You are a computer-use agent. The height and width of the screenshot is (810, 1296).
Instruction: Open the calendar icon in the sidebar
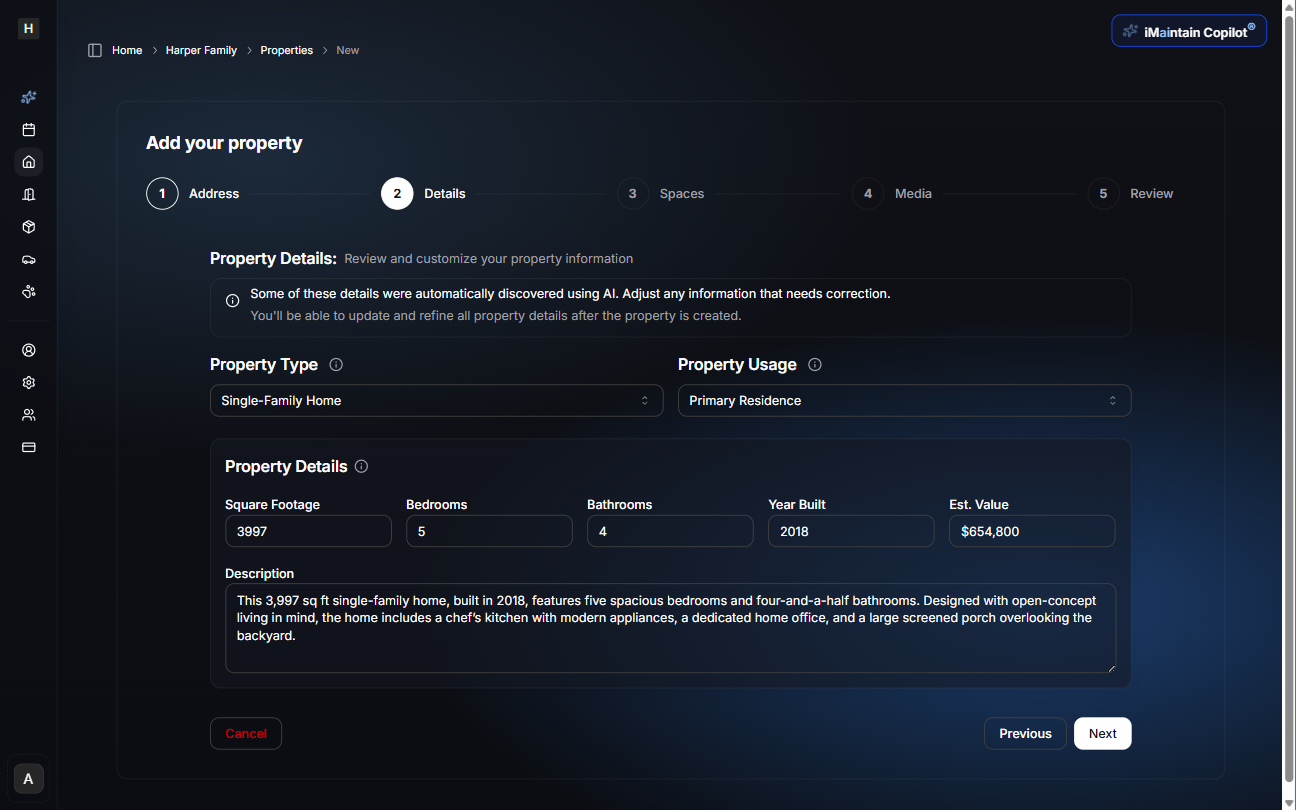tap(28, 129)
